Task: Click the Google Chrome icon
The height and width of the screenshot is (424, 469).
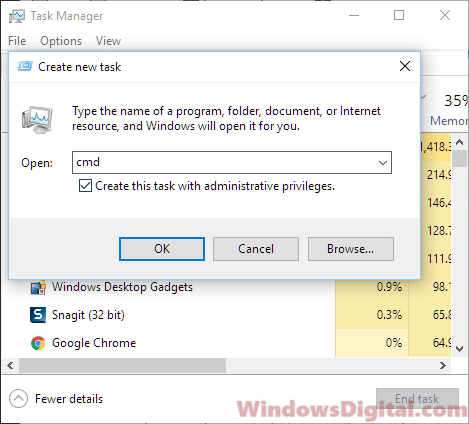Action: click(38, 343)
